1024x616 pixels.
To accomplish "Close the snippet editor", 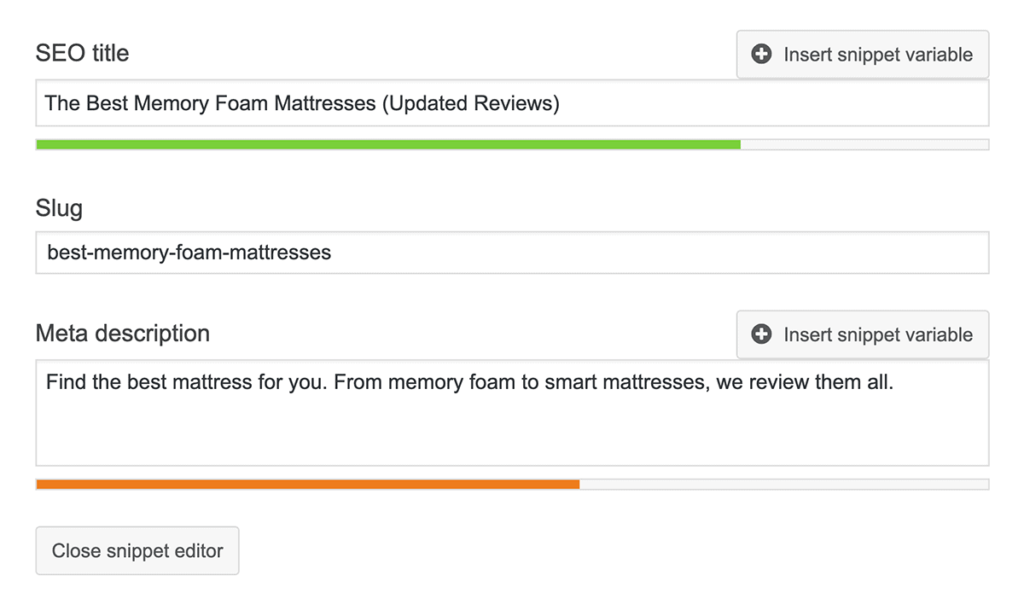I will pyautogui.click(x=137, y=551).
